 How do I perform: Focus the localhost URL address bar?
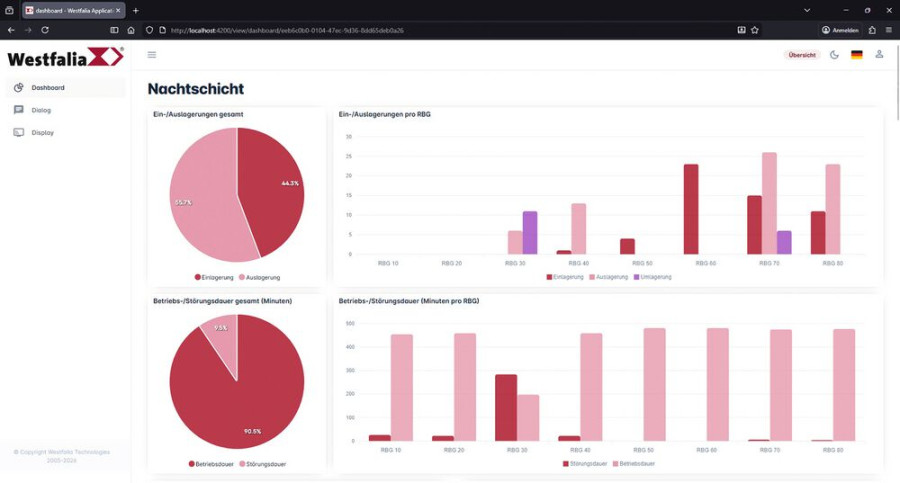(287, 30)
